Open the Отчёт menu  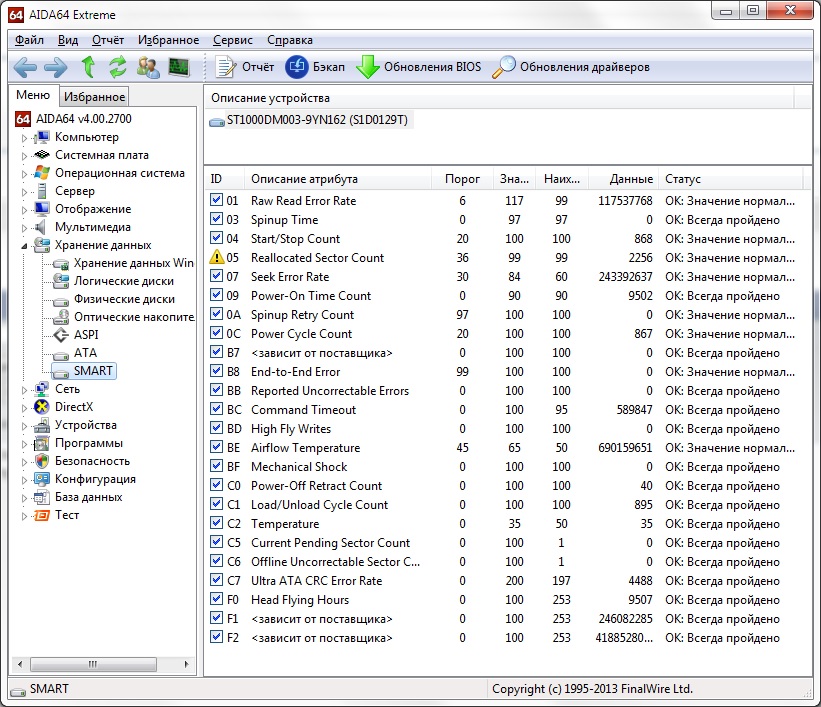108,40
